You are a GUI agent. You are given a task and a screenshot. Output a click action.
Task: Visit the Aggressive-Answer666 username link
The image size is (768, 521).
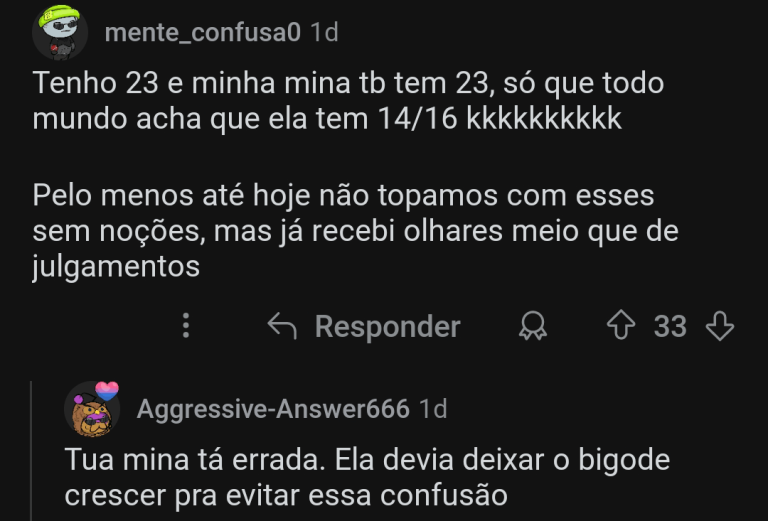coord(273,409)
